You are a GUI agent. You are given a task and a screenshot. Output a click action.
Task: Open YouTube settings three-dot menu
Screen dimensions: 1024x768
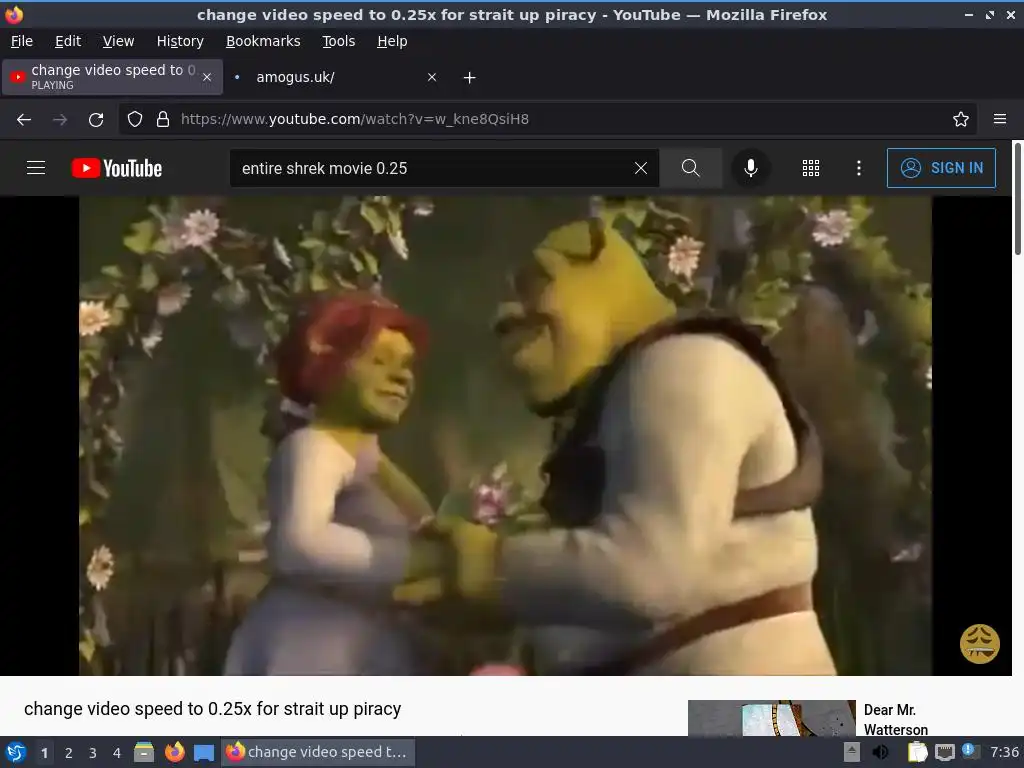pyautogui.click(x=858, y=168)
